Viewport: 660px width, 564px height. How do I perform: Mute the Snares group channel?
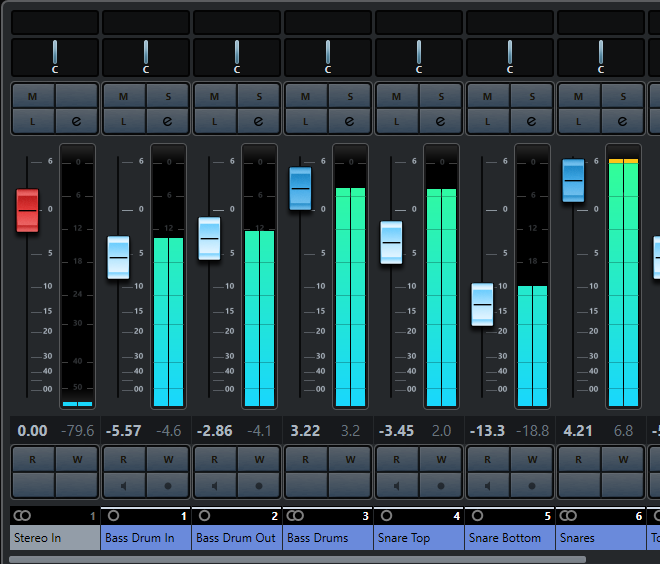(579, 96)
